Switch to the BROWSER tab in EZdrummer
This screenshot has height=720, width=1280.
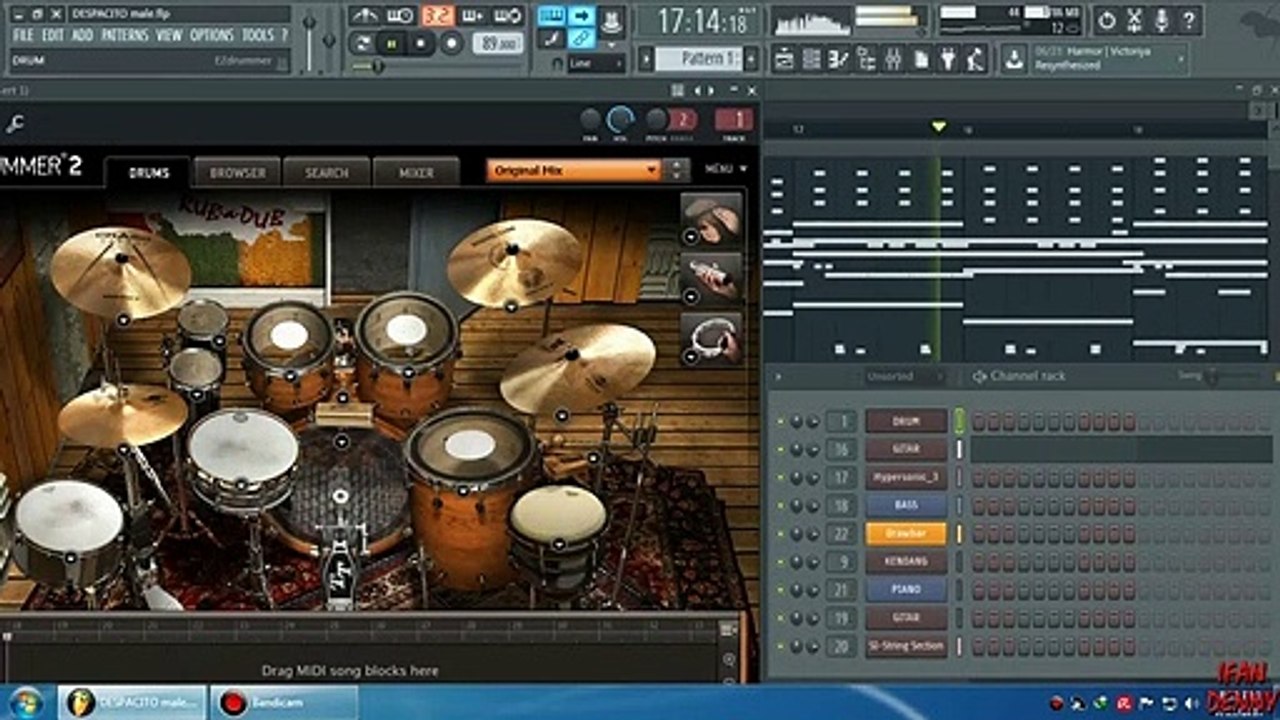pos(238,172)
